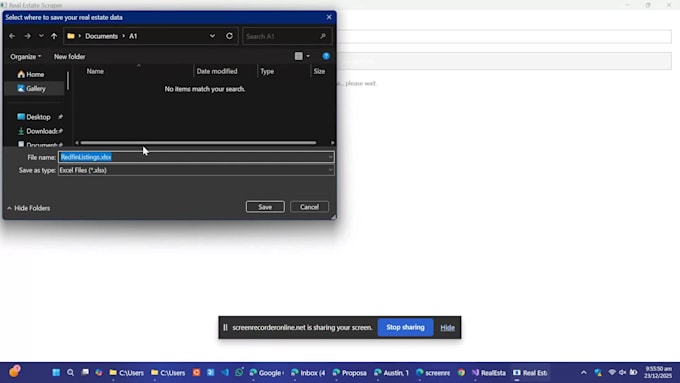Focus the Search A1 field
The image size is (680, 383).
point(282,36)
